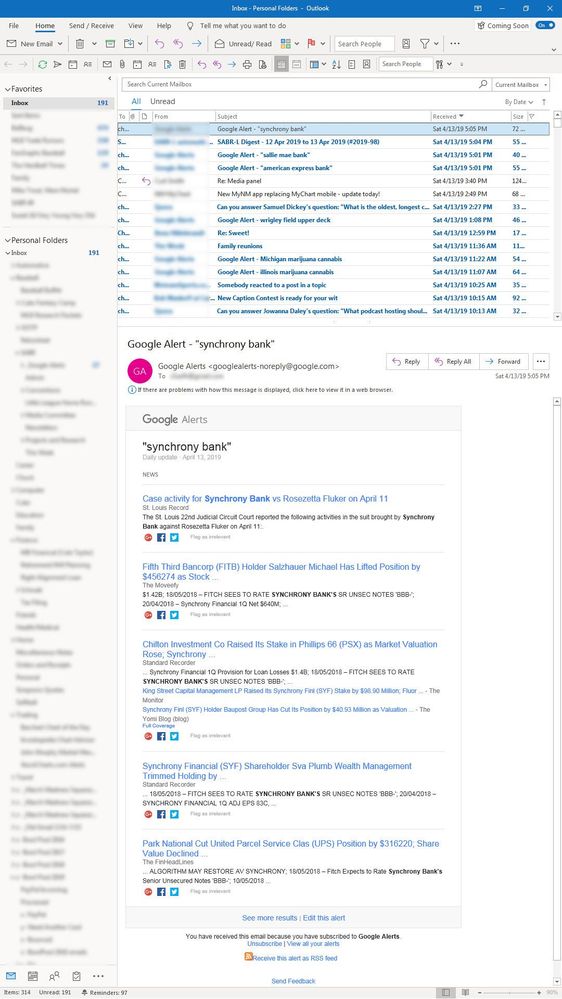Click the Categorize colored squares icon
This screenshot has width=562, height=999.
click(x=285, y=44)
